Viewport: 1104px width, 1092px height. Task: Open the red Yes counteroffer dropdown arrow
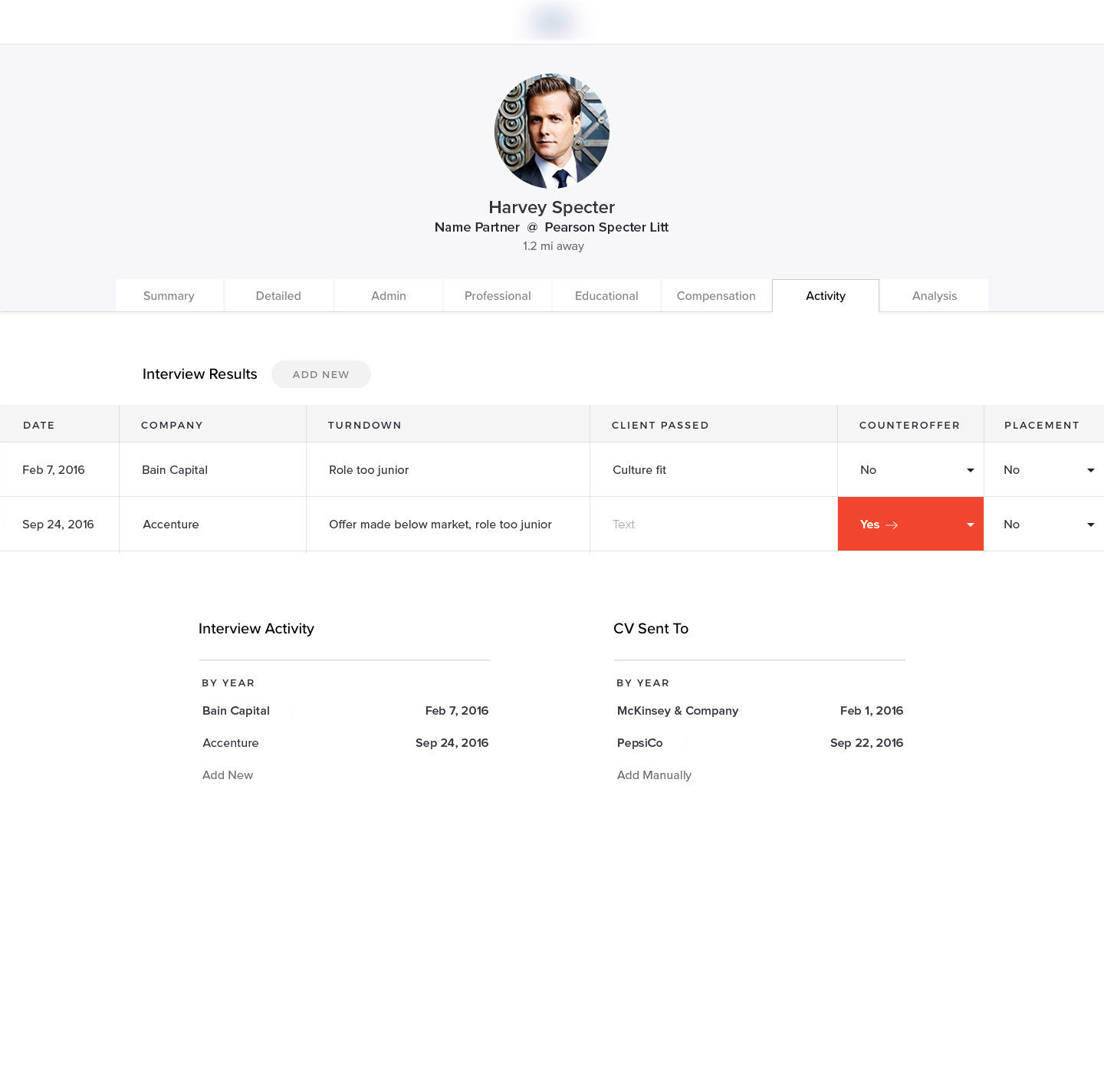tap(971, 525)
